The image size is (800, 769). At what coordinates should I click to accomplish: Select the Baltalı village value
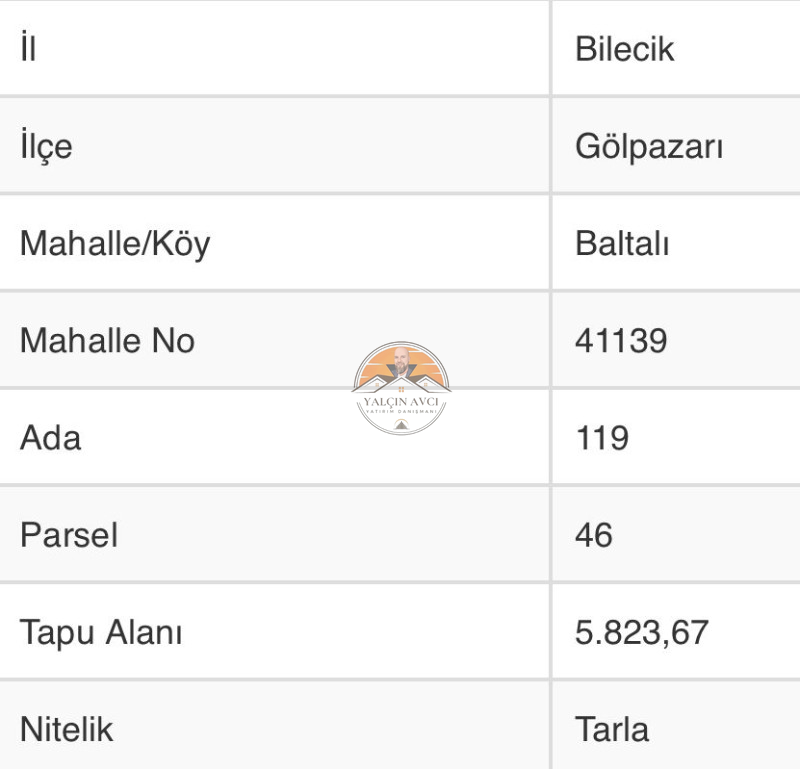(x=622, y=243)
